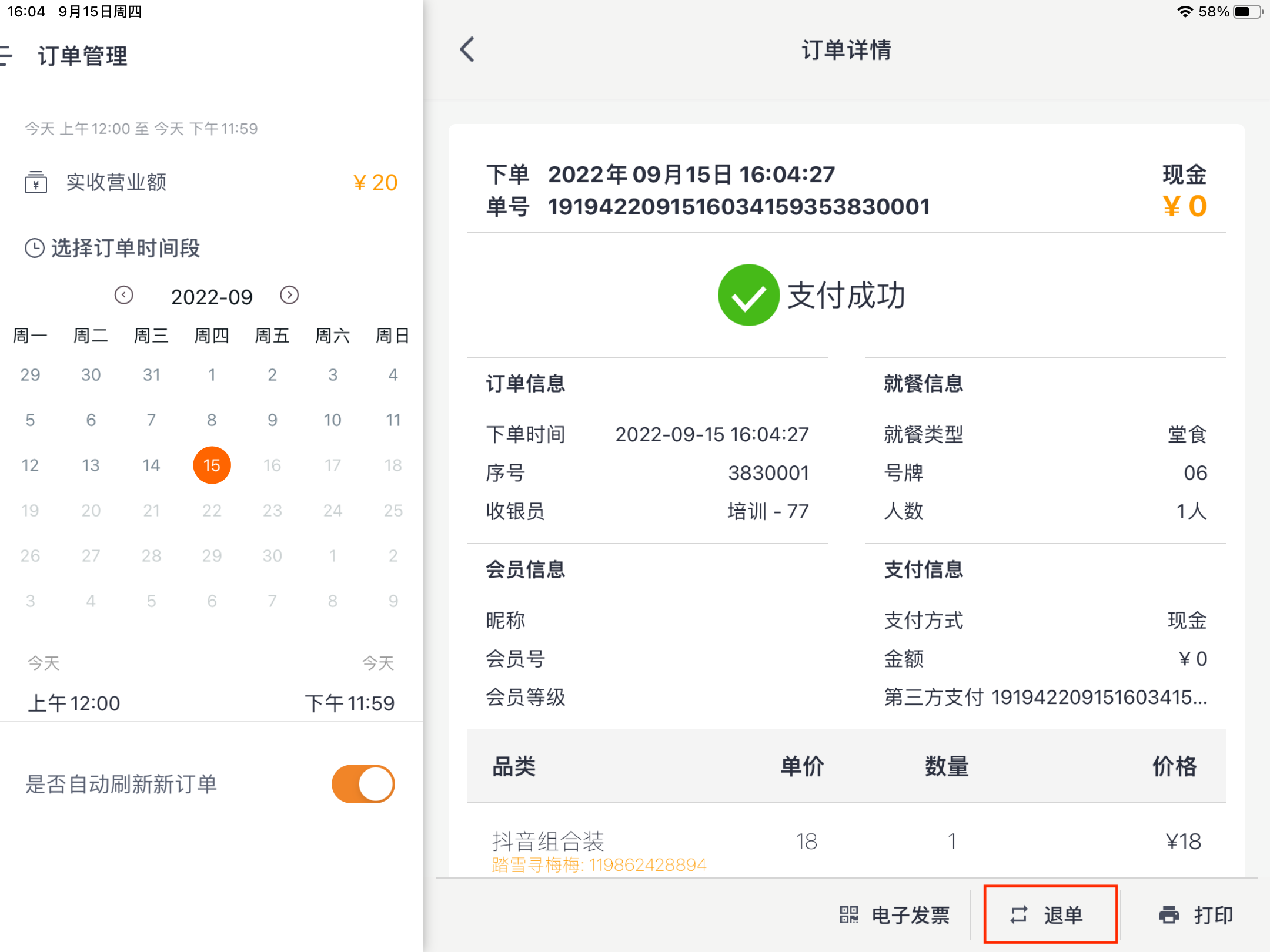Click the Wi-Fi status icon
The height and width of the screenshot is (952, 1270).
1185,11
